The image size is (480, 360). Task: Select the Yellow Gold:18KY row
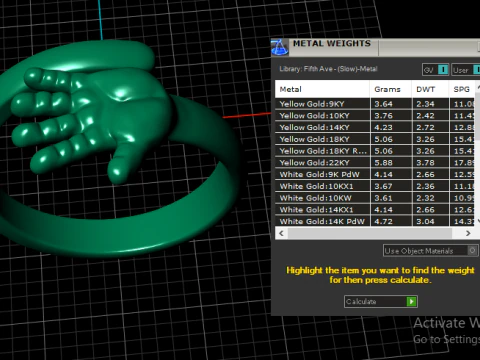pos(374,139)
